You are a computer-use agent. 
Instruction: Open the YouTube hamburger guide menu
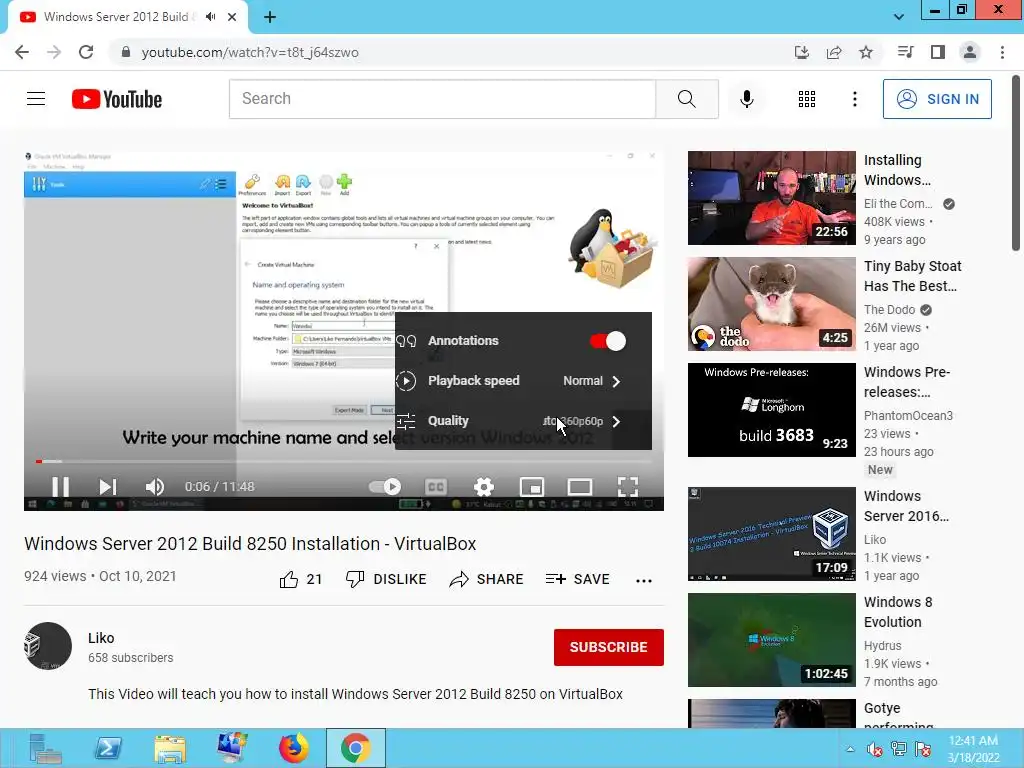click(x=36, y=99)
